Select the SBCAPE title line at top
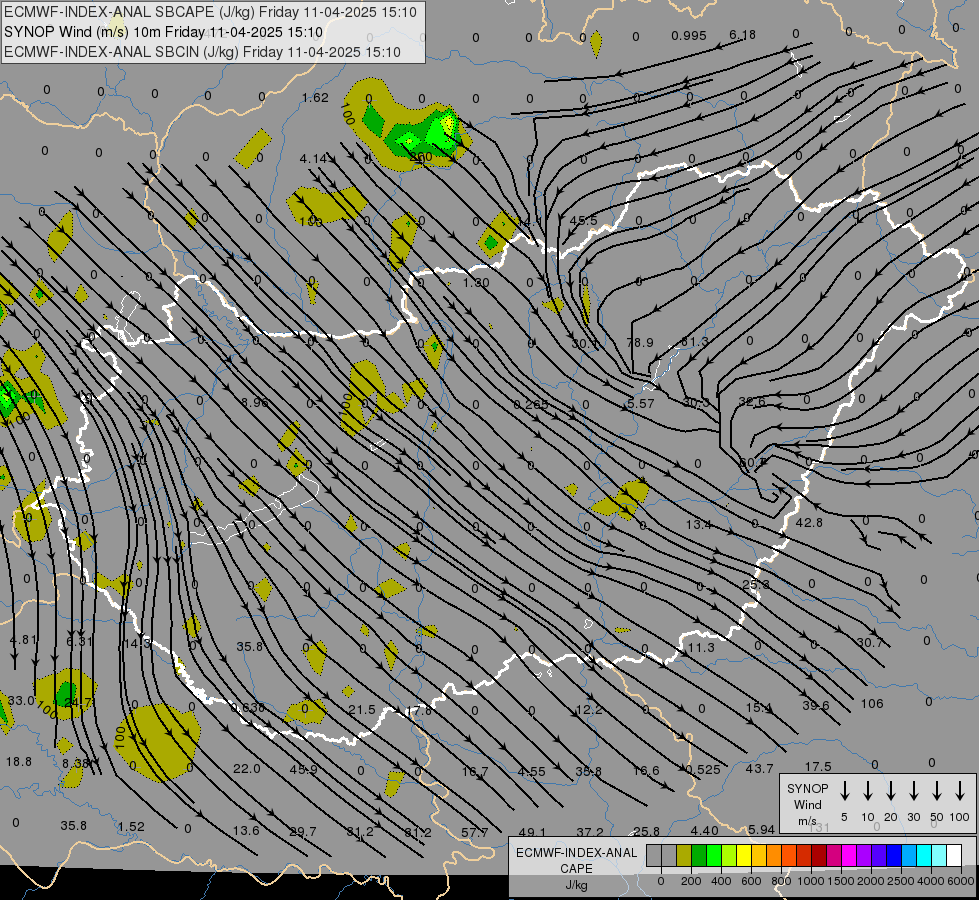The image size is (979, 900). pyautogui.click(x=210, y=12)
